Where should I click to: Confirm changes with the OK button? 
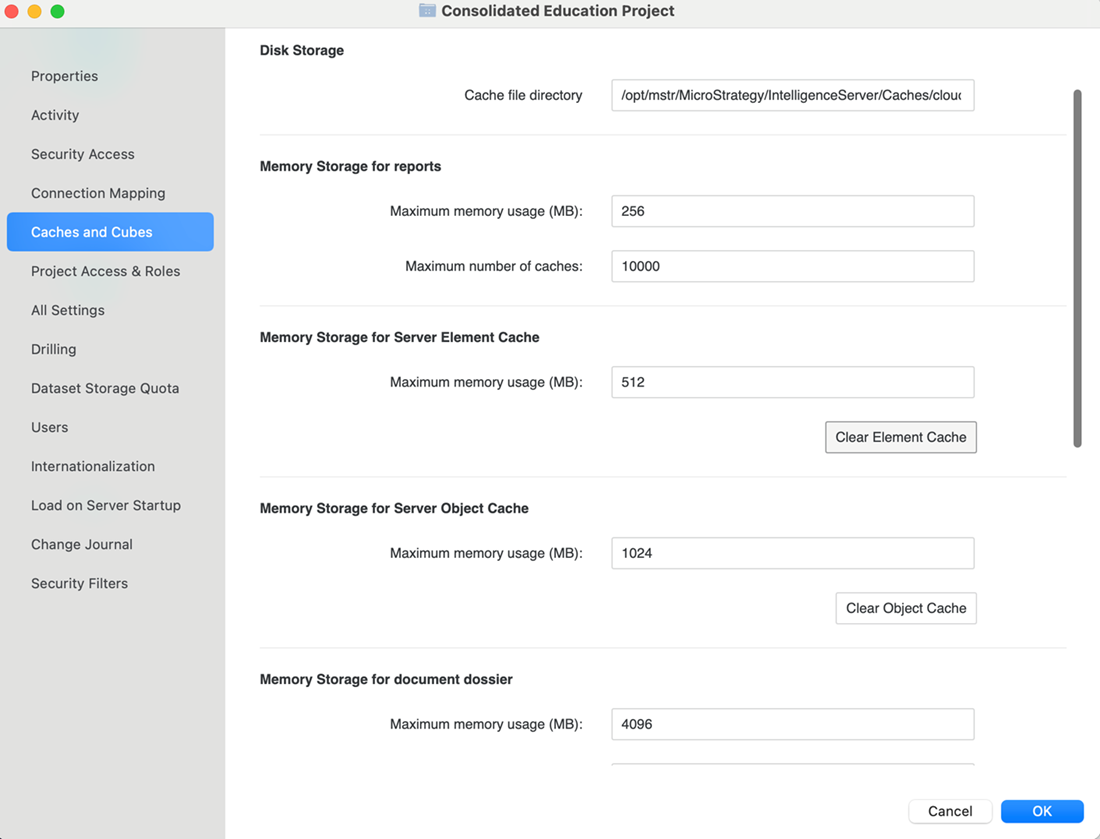1042,811
